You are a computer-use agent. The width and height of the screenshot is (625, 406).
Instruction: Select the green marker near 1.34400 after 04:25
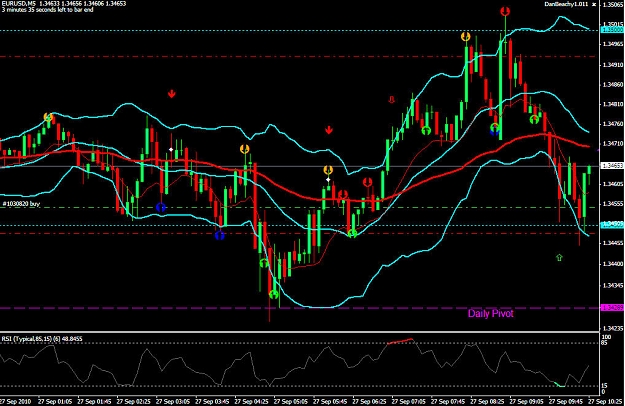tap(264, 263)
